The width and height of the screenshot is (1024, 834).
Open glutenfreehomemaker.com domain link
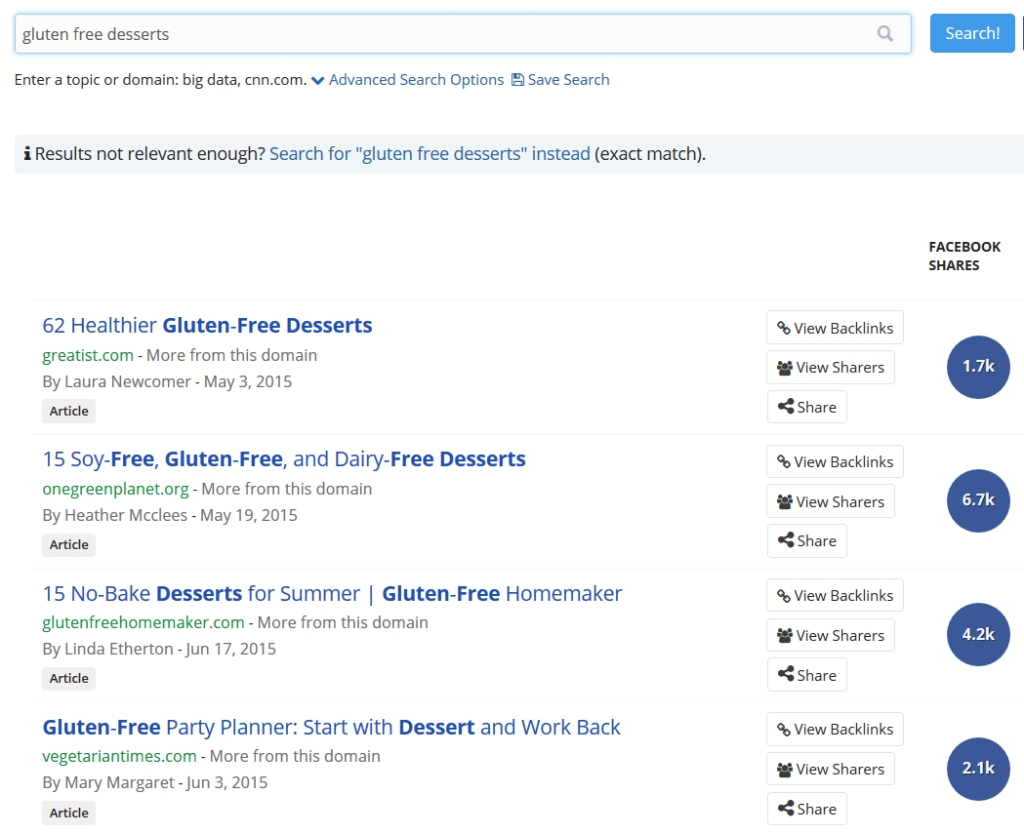tap(143, 622)
